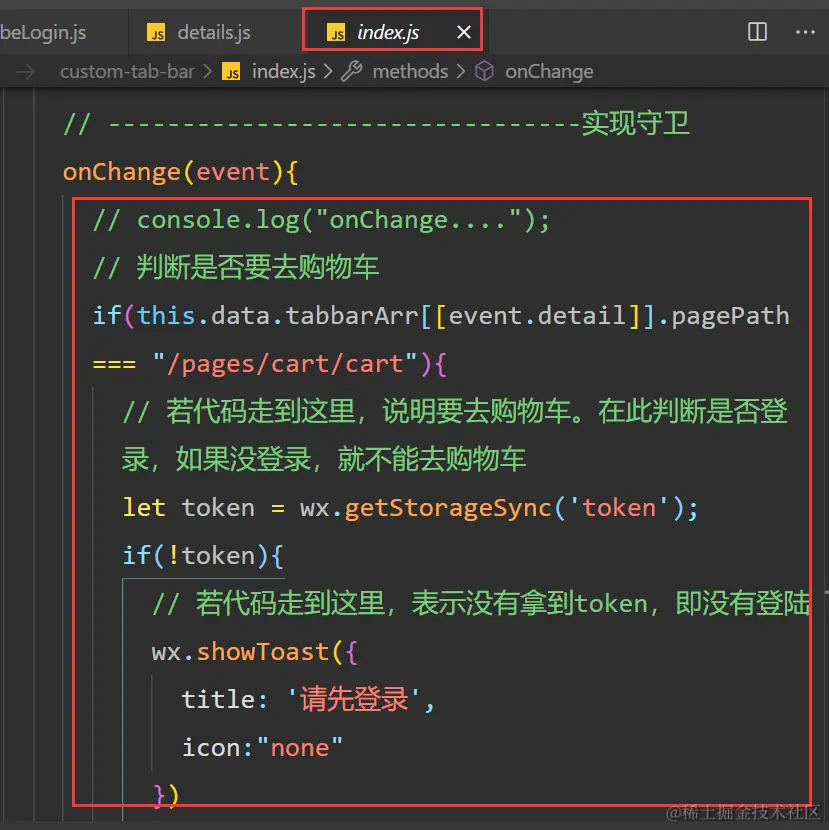Screen dimensions: 829x830
Task: Click the 实现守卫 comment header line
Action: pyautogui.click(x=376, y=124)
